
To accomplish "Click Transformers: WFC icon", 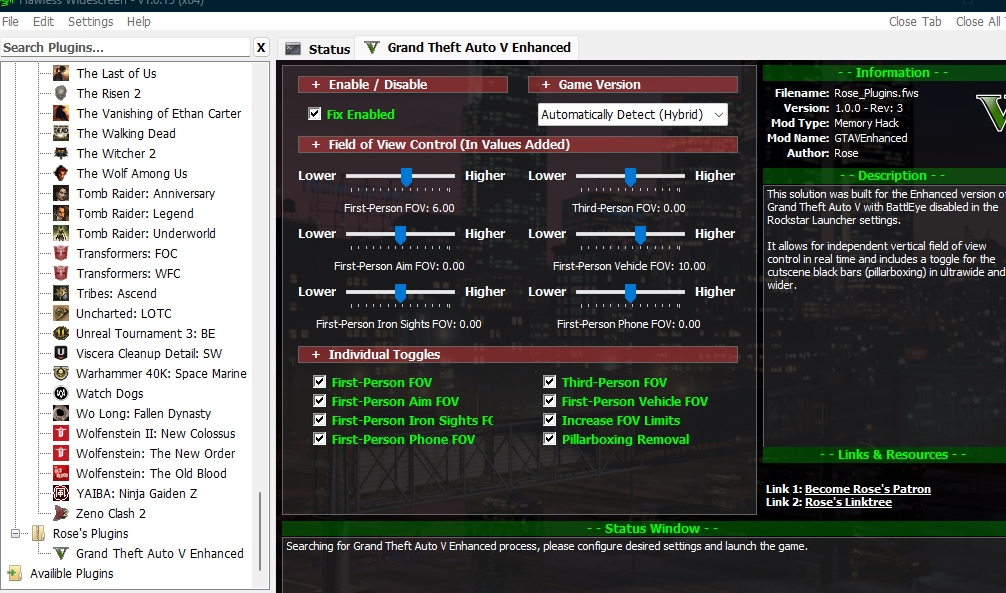I will 61,273.
